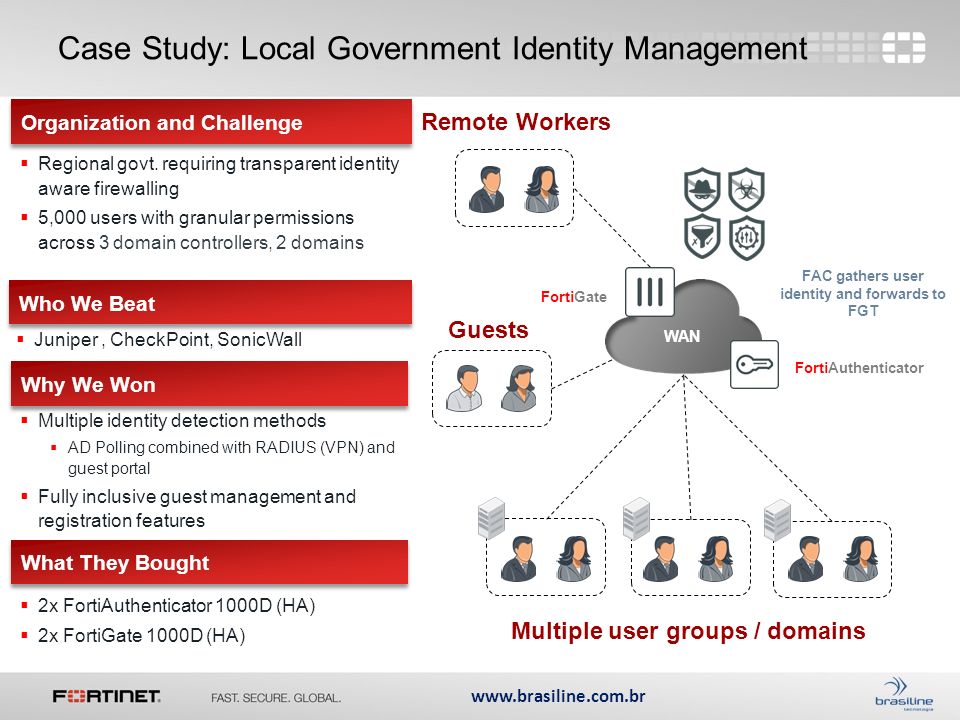Select the female Remote Workers user icon

(542, 189)
